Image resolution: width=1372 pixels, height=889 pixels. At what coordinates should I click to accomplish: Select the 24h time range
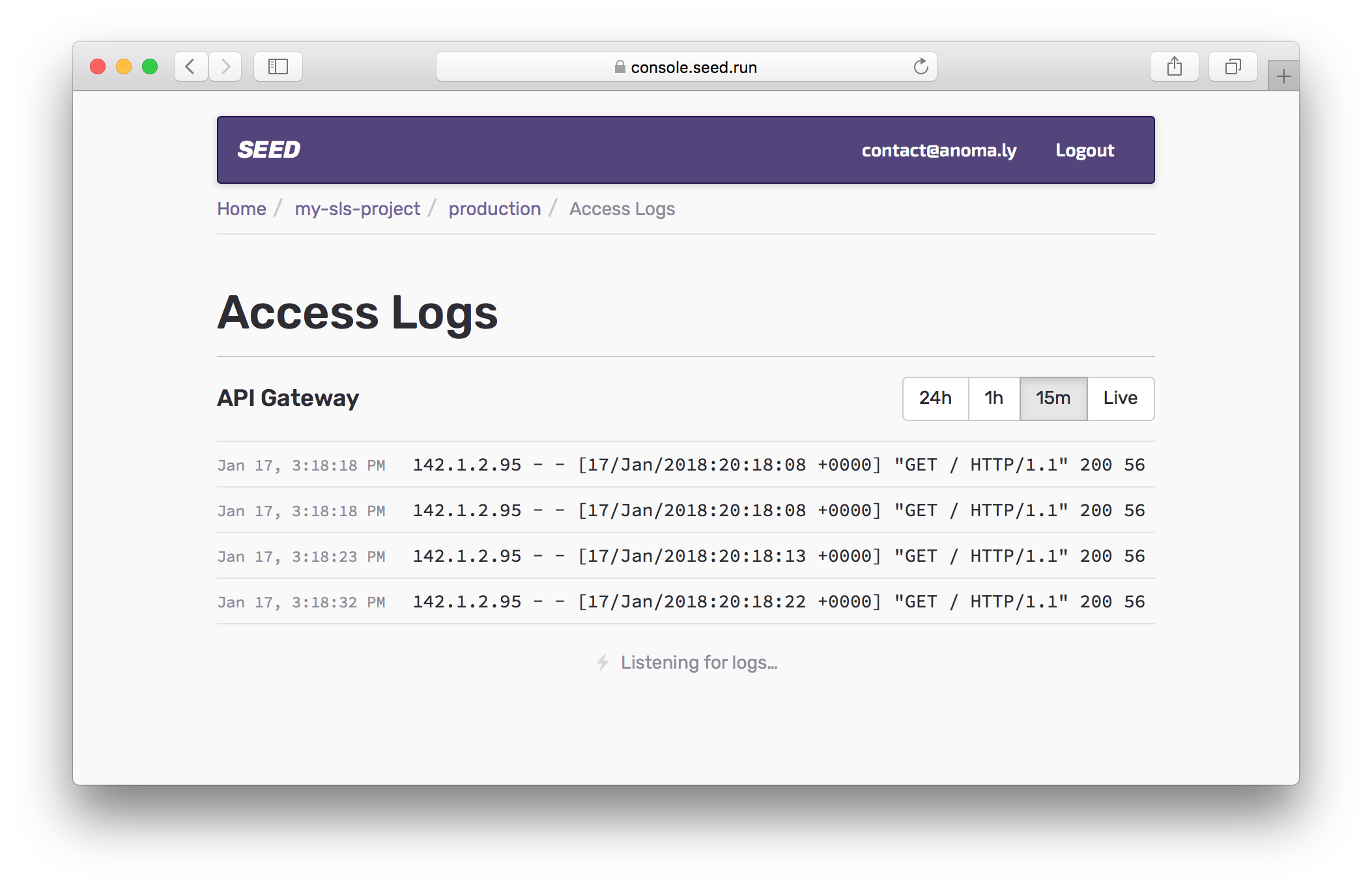click(935, 398)
